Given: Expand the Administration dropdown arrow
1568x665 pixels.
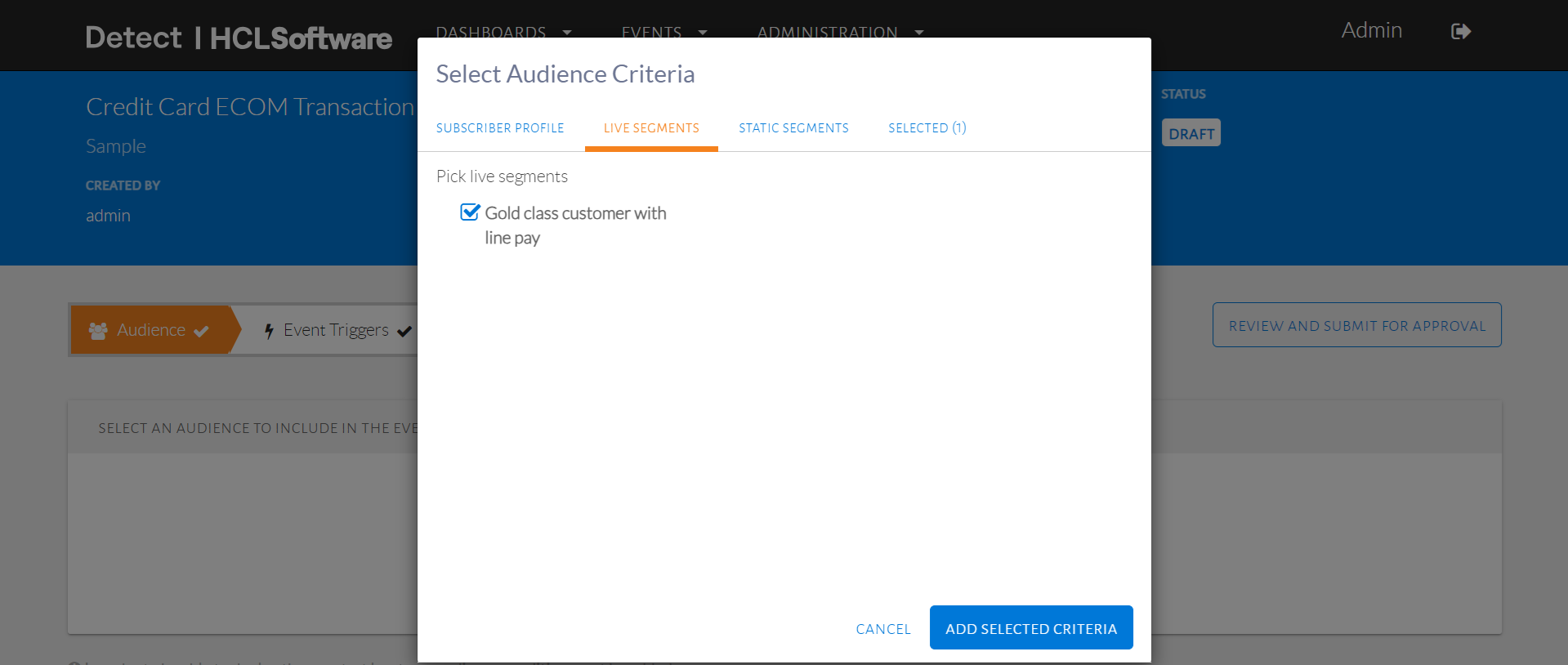Looking at the screenshot, I should coord(919,33).
